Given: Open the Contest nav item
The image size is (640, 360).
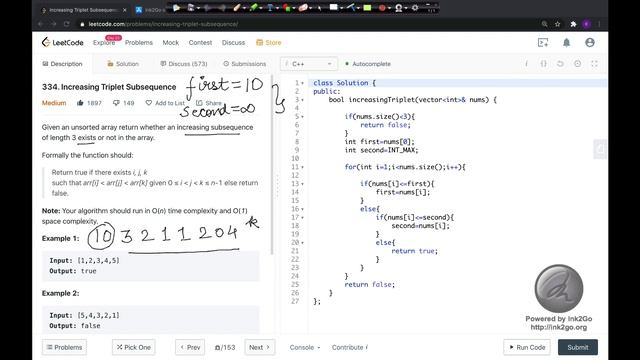Looking at the screenshot, I should coord(200,42).
